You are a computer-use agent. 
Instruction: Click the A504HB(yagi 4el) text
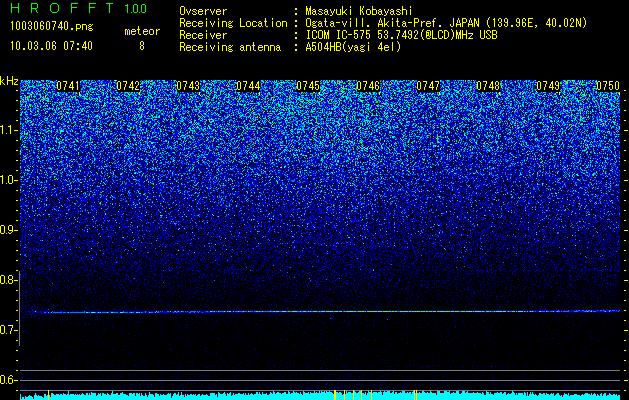pos(353,47)
